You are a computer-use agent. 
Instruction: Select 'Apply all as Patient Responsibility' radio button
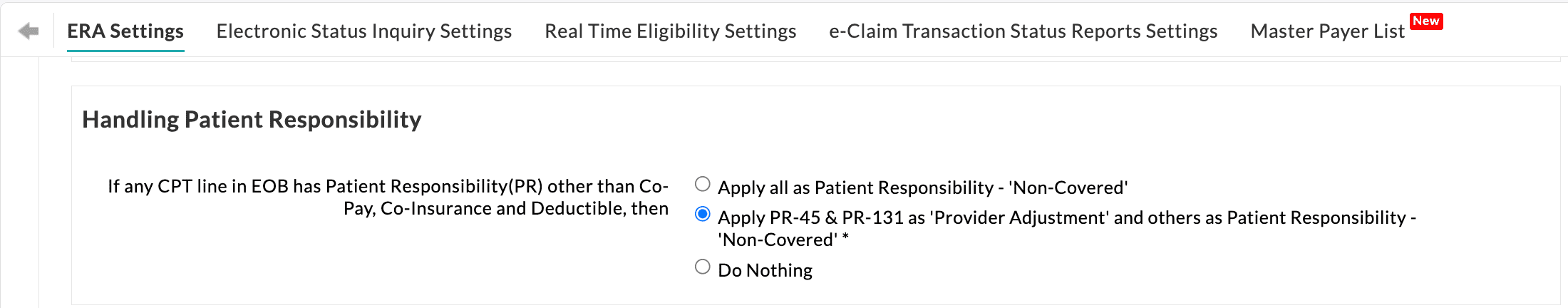(x=703, y=185)
